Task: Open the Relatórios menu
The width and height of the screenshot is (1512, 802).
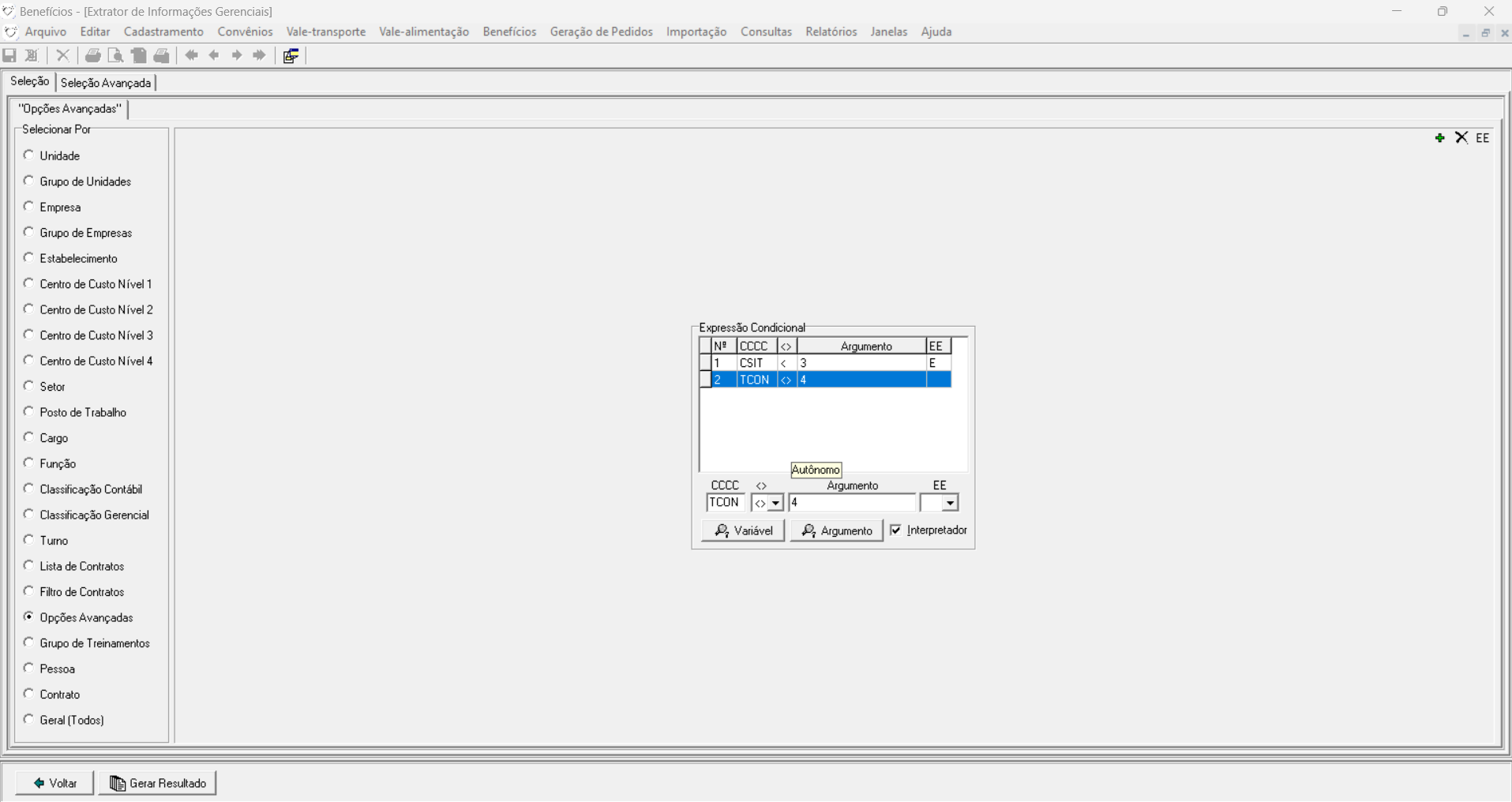Action: pos(831,32)
